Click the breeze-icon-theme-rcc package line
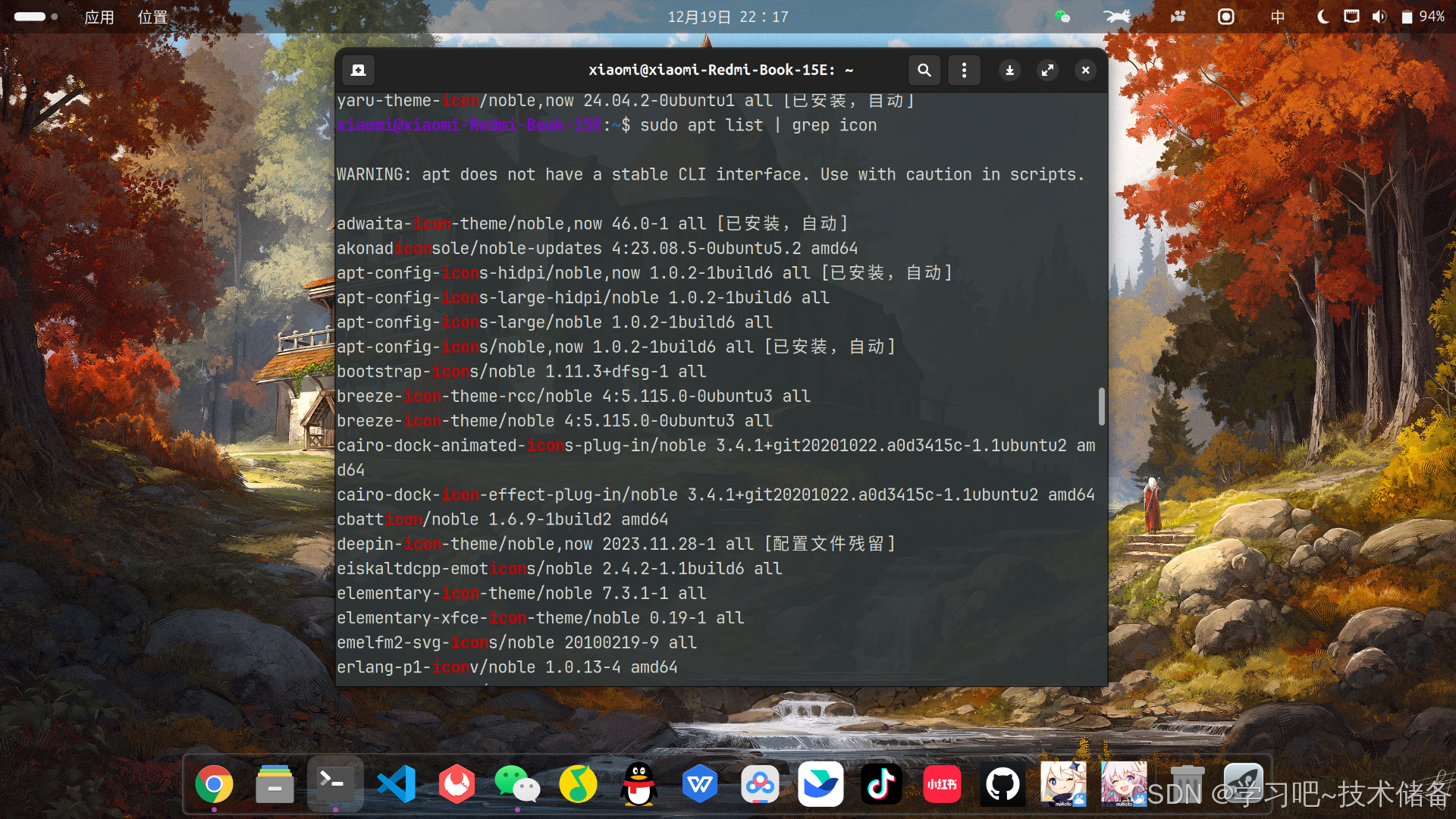This screenshot has width=1456, height=819. point(573,396)
